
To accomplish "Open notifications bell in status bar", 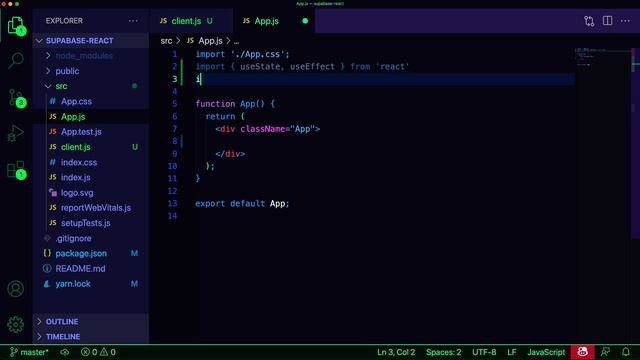I will tap(626, 352).
